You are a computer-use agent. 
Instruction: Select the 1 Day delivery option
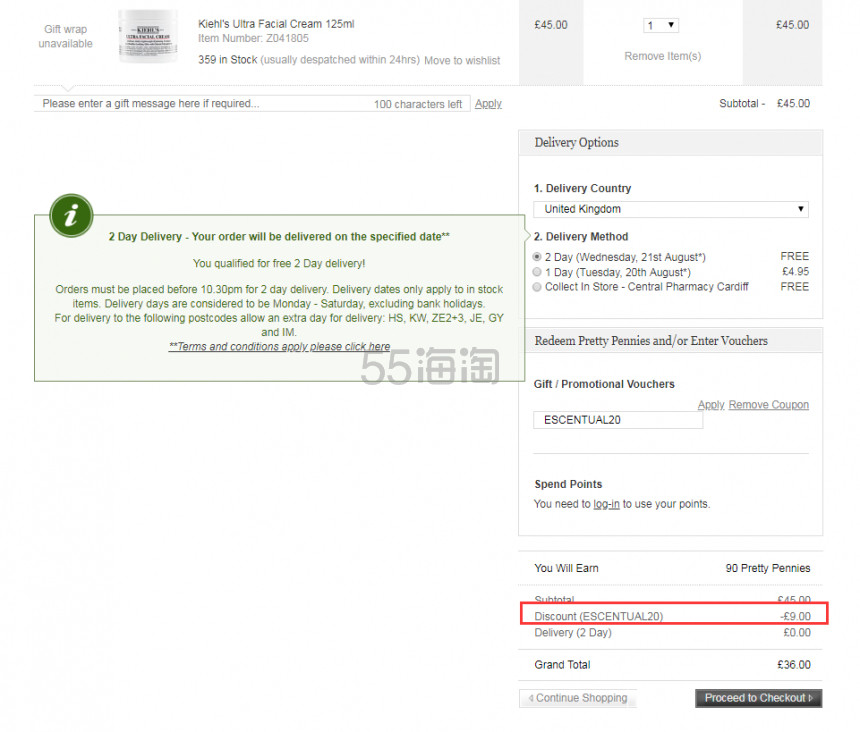[x=537, y=272]
